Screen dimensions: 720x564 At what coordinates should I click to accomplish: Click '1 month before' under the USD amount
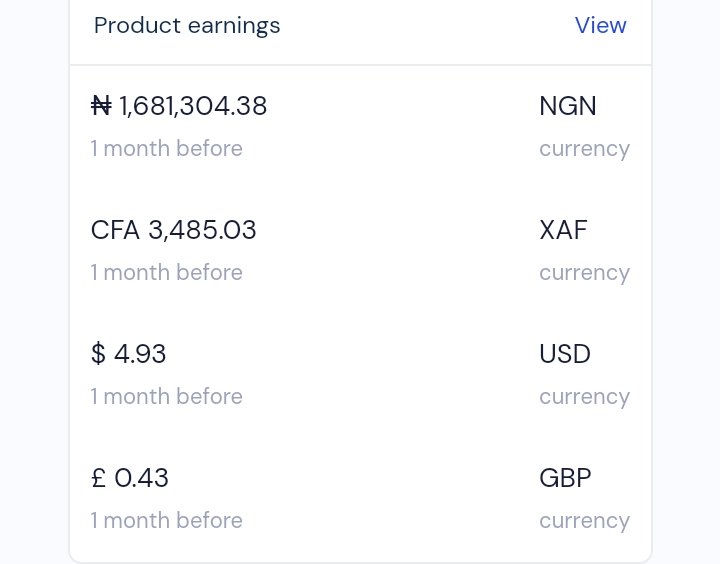coord(167,396)
